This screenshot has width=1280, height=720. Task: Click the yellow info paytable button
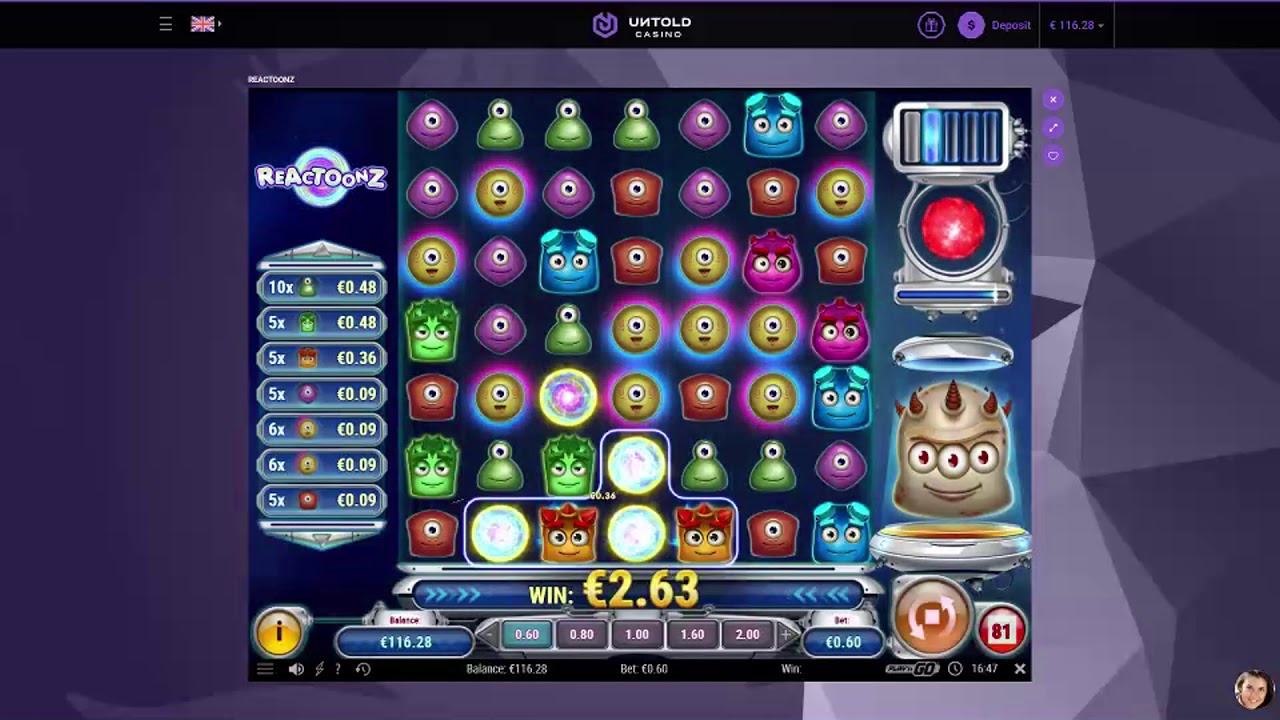[279, 632]
